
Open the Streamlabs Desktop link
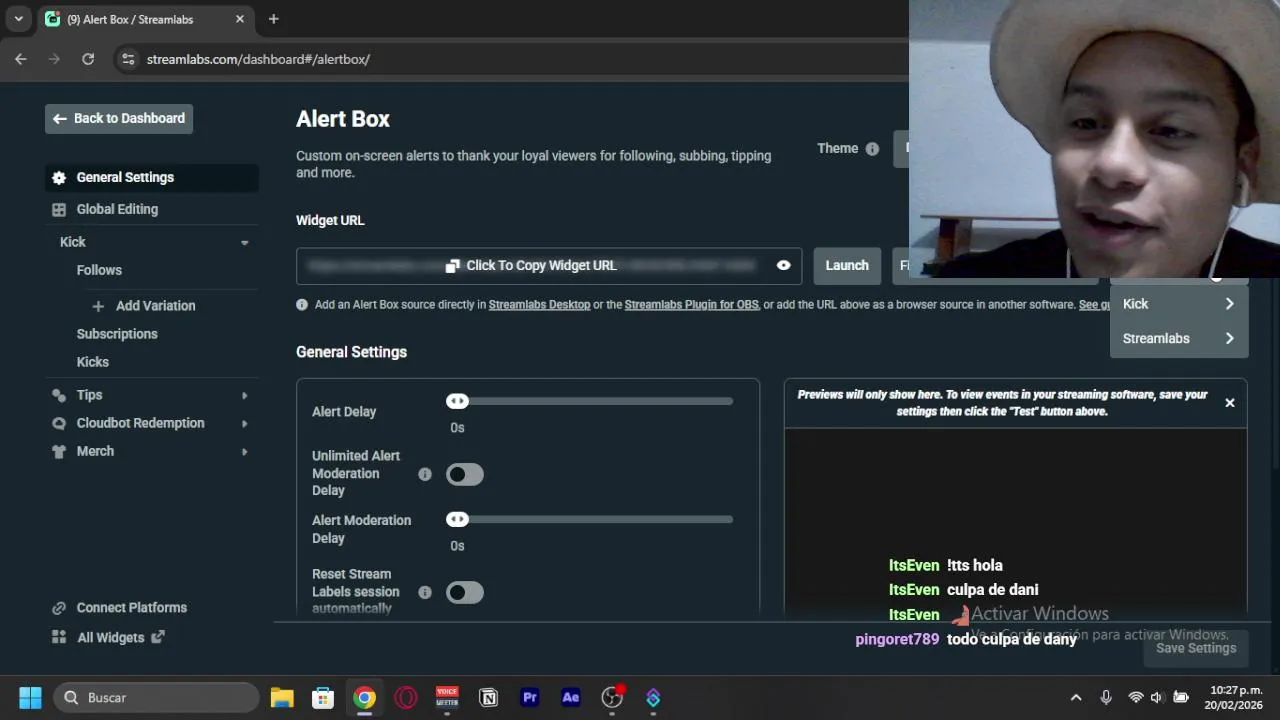[539, 305]
